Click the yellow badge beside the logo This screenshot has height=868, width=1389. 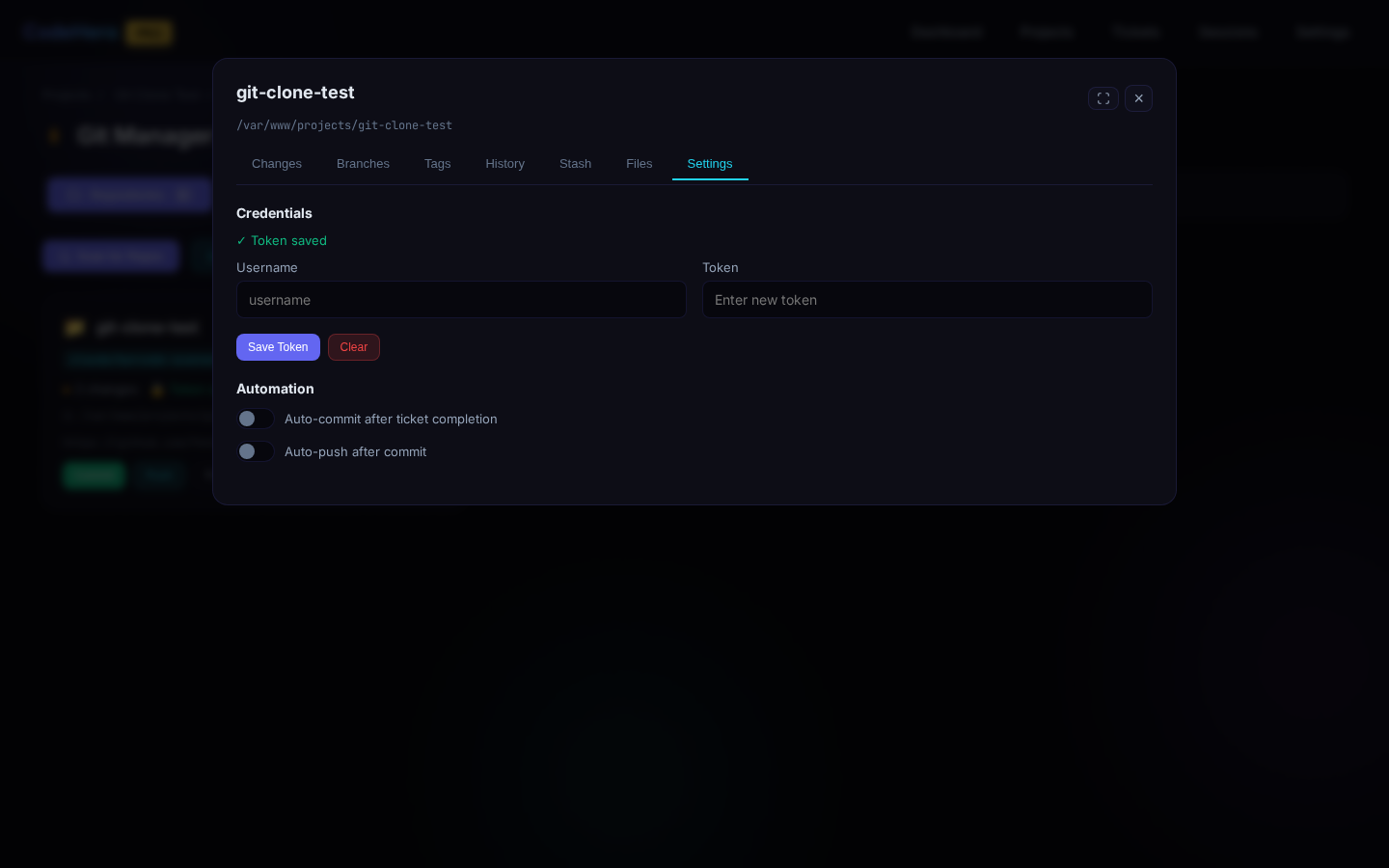[x=150, y=32]
